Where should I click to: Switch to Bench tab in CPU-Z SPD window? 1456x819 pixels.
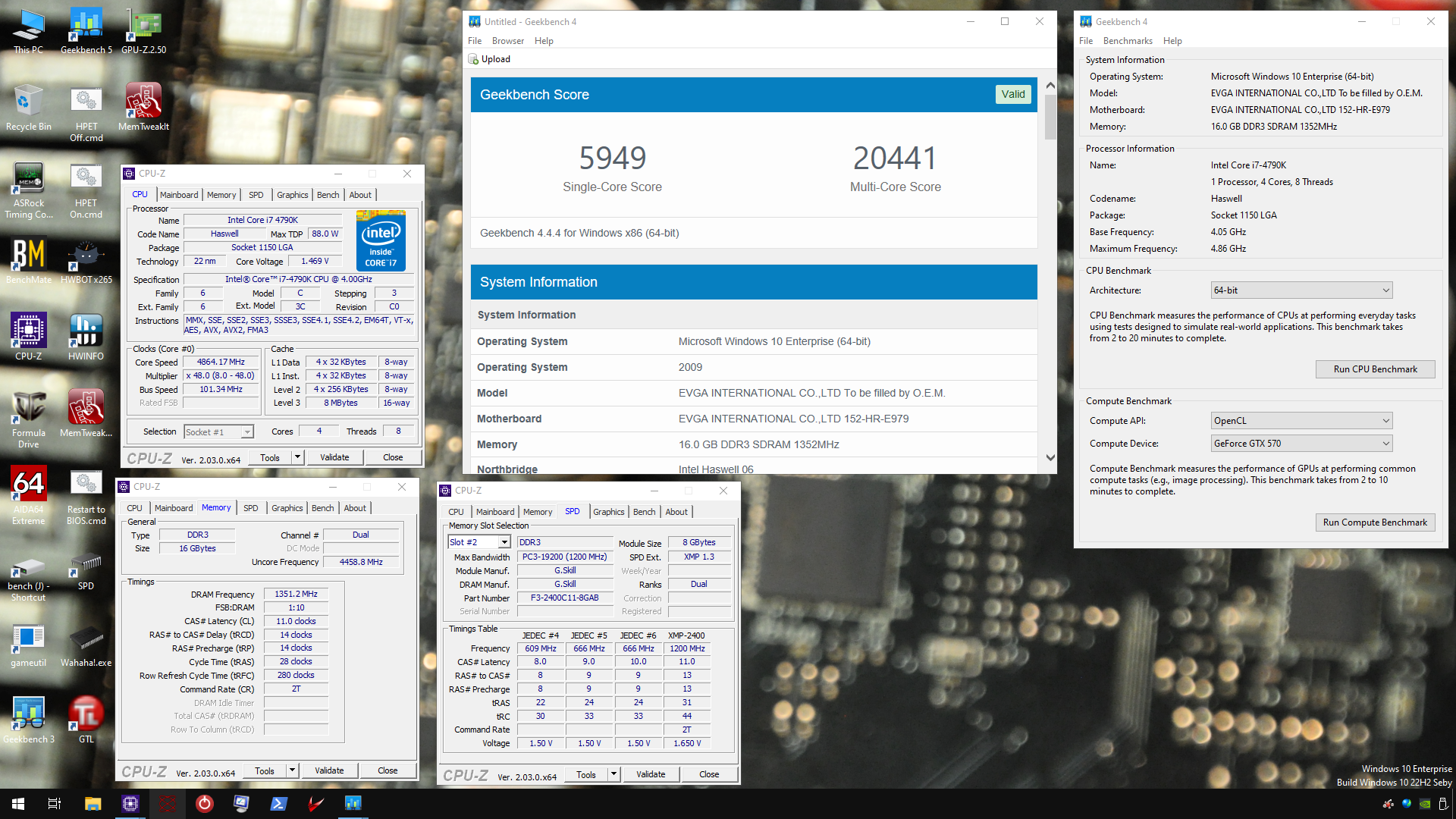pyautogui.click(x=644, y=512)
